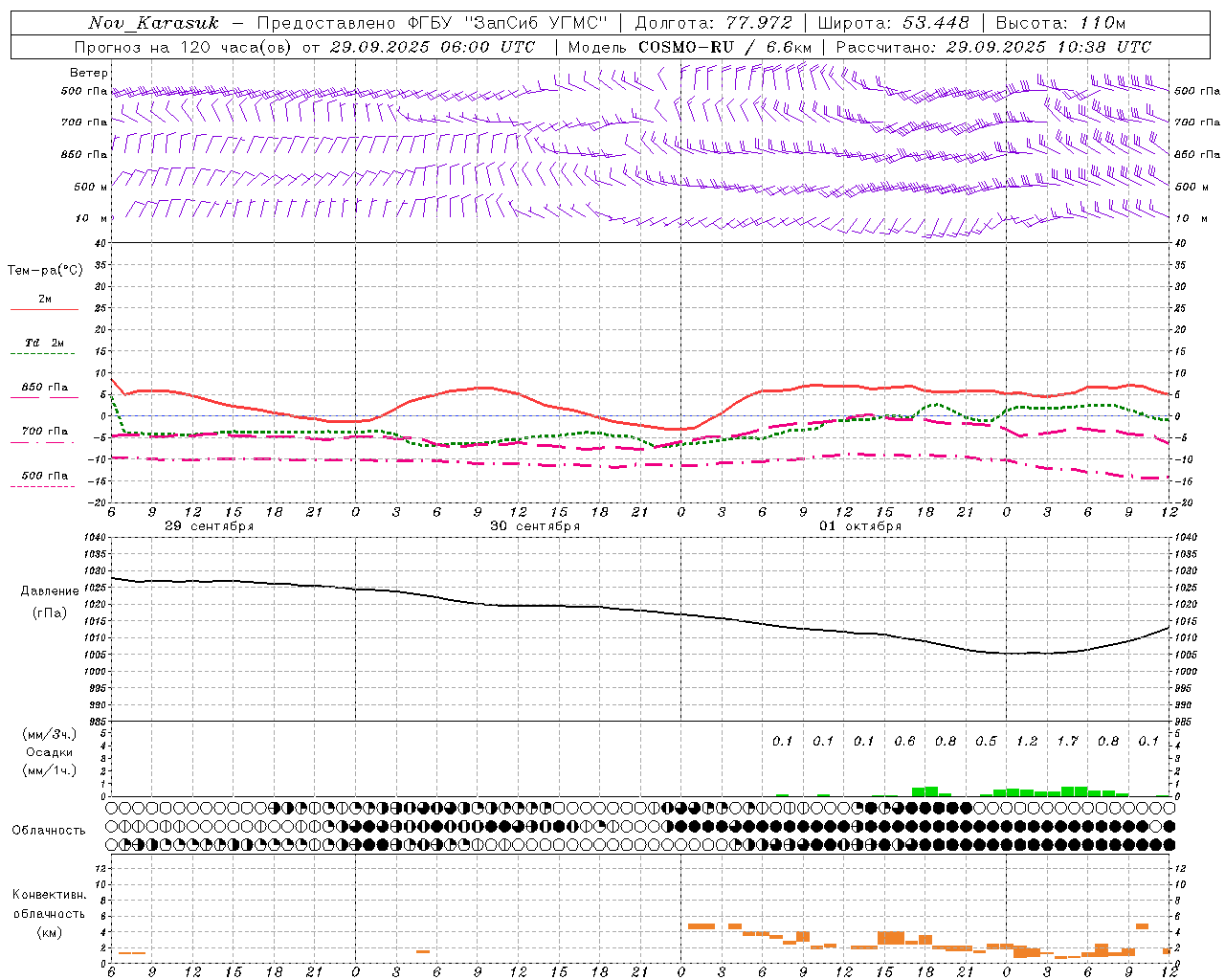
Task: Click the Ветер panel label
Action: (89, 73)
